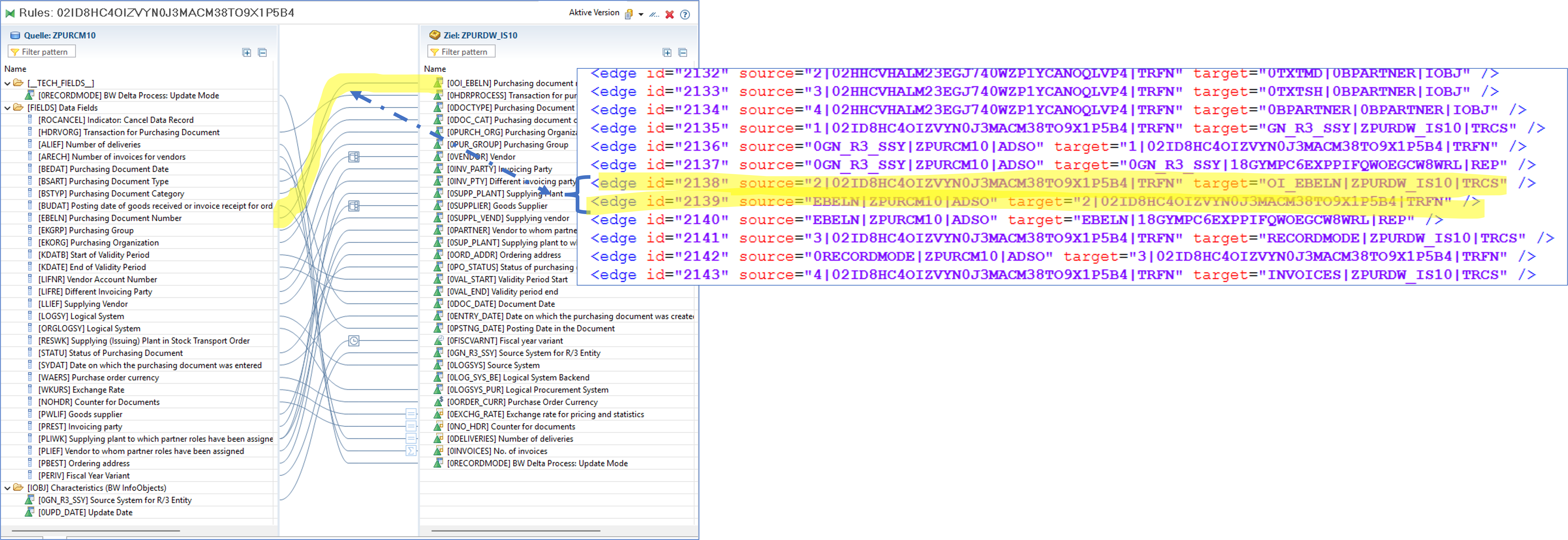Viewport: 1568px width, 540px height.
Task: Click the Aktive Version database document icon
Action: 629,14
